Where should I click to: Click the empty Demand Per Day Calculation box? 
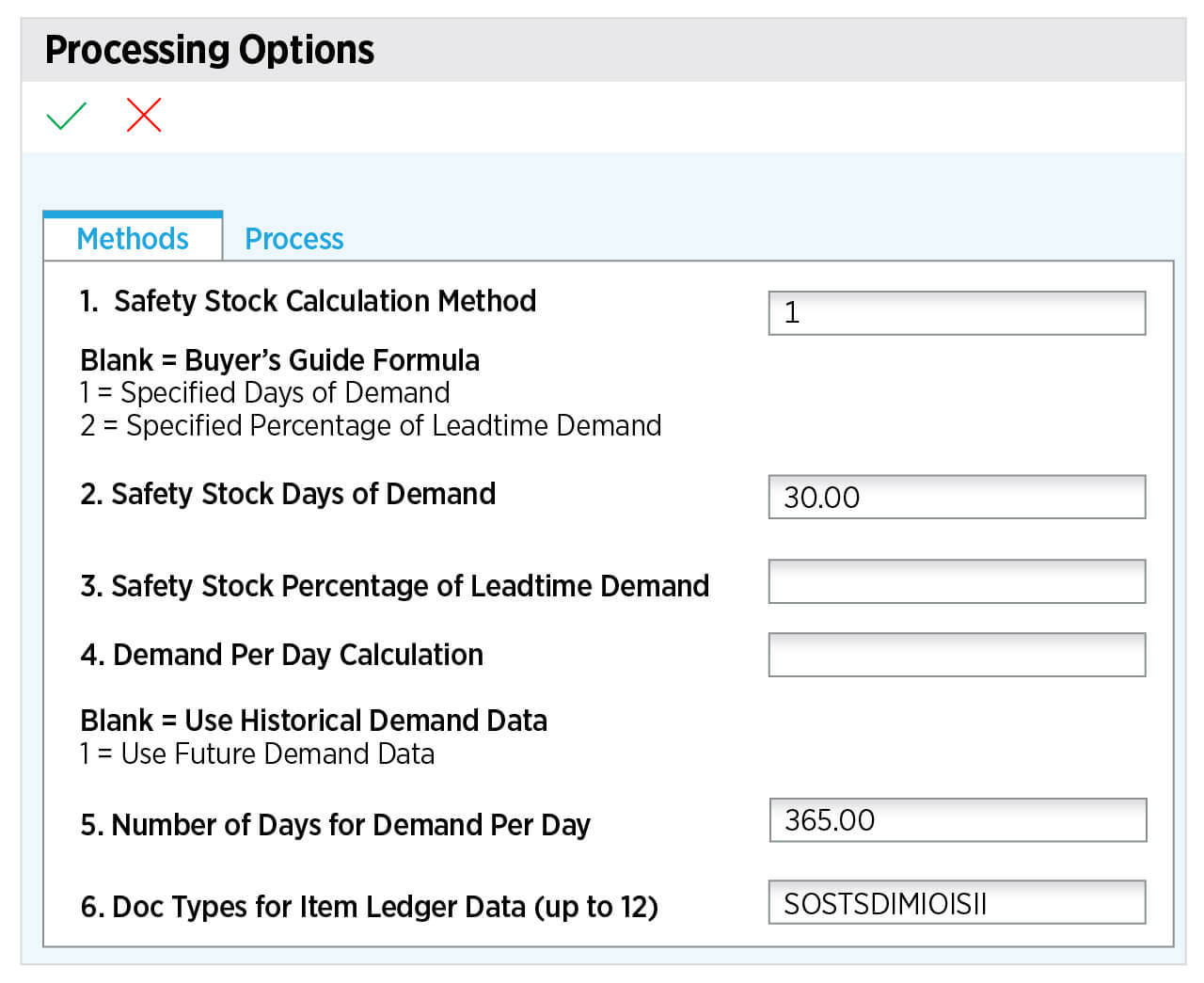coord(957,655)
